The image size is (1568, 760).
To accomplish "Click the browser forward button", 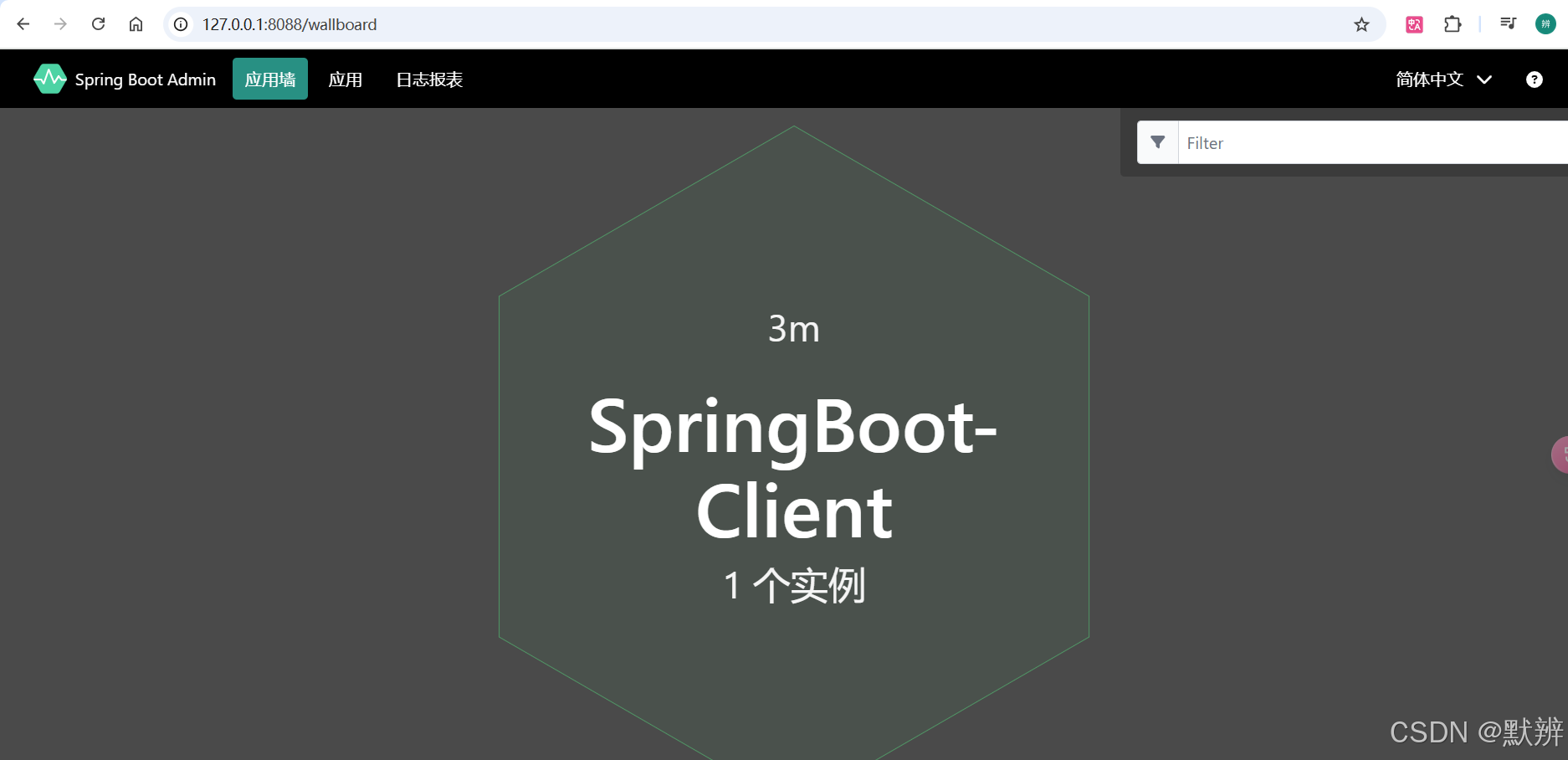I will point(60,24).
